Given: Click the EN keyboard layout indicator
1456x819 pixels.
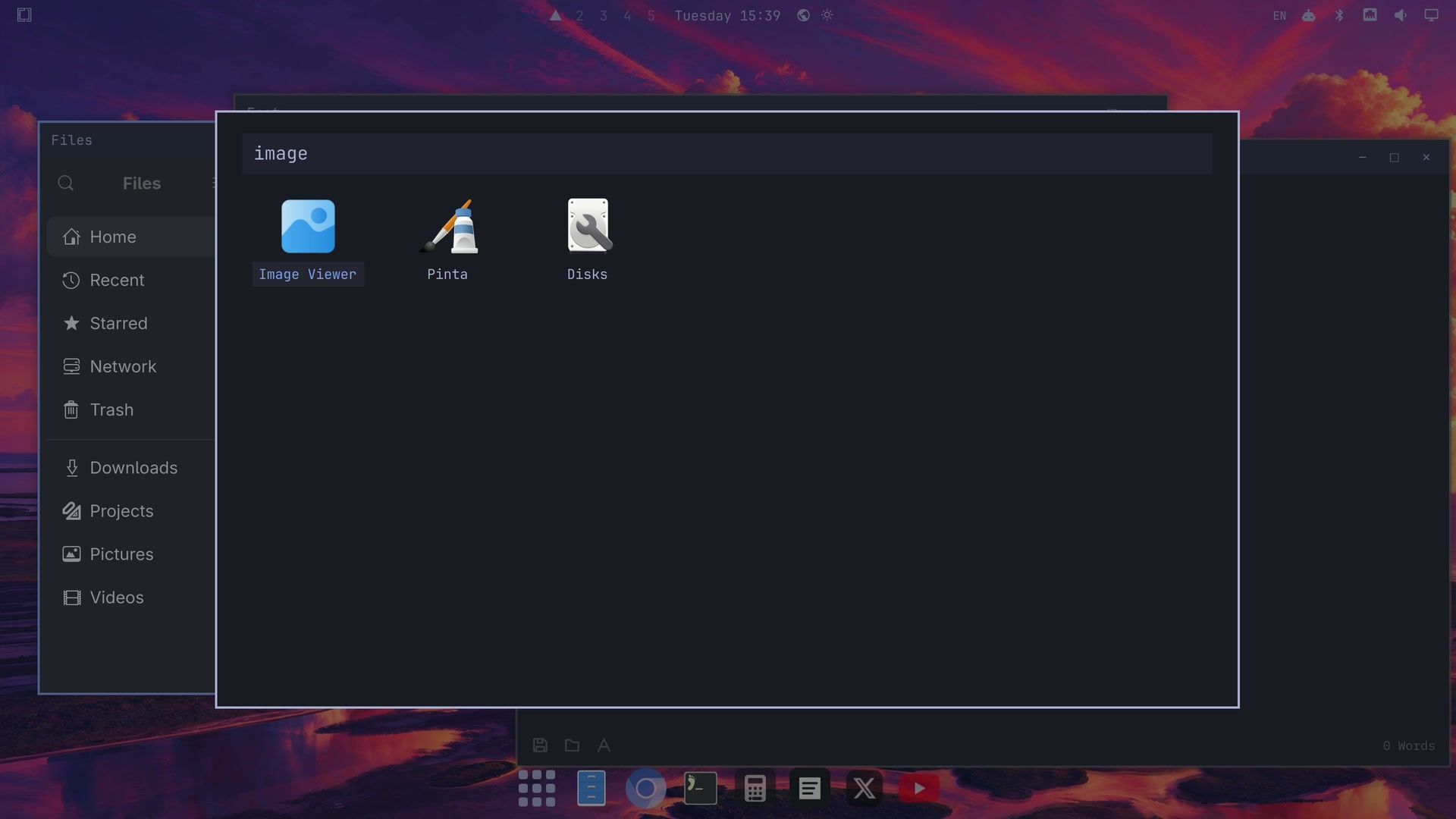Looking at the screenshot, I should 1280,16.
